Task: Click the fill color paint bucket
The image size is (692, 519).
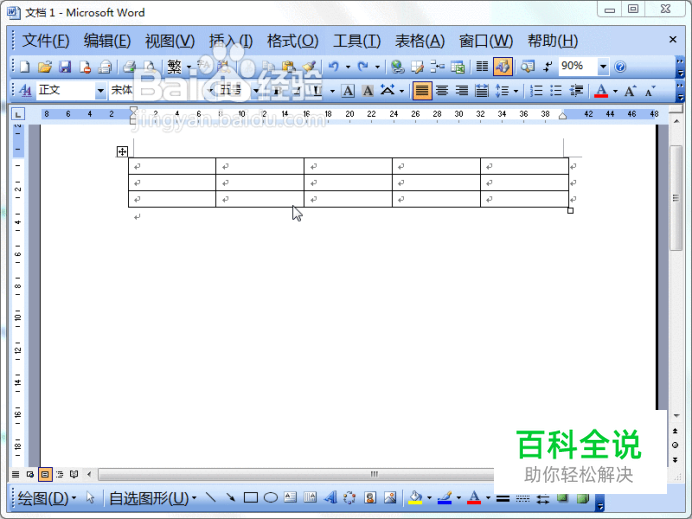Action: [415, 498]
